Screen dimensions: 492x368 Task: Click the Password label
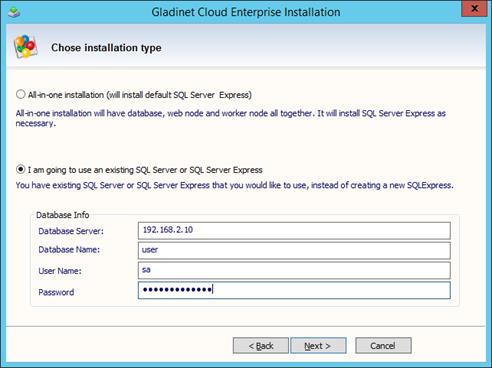[x=56, y=292]
